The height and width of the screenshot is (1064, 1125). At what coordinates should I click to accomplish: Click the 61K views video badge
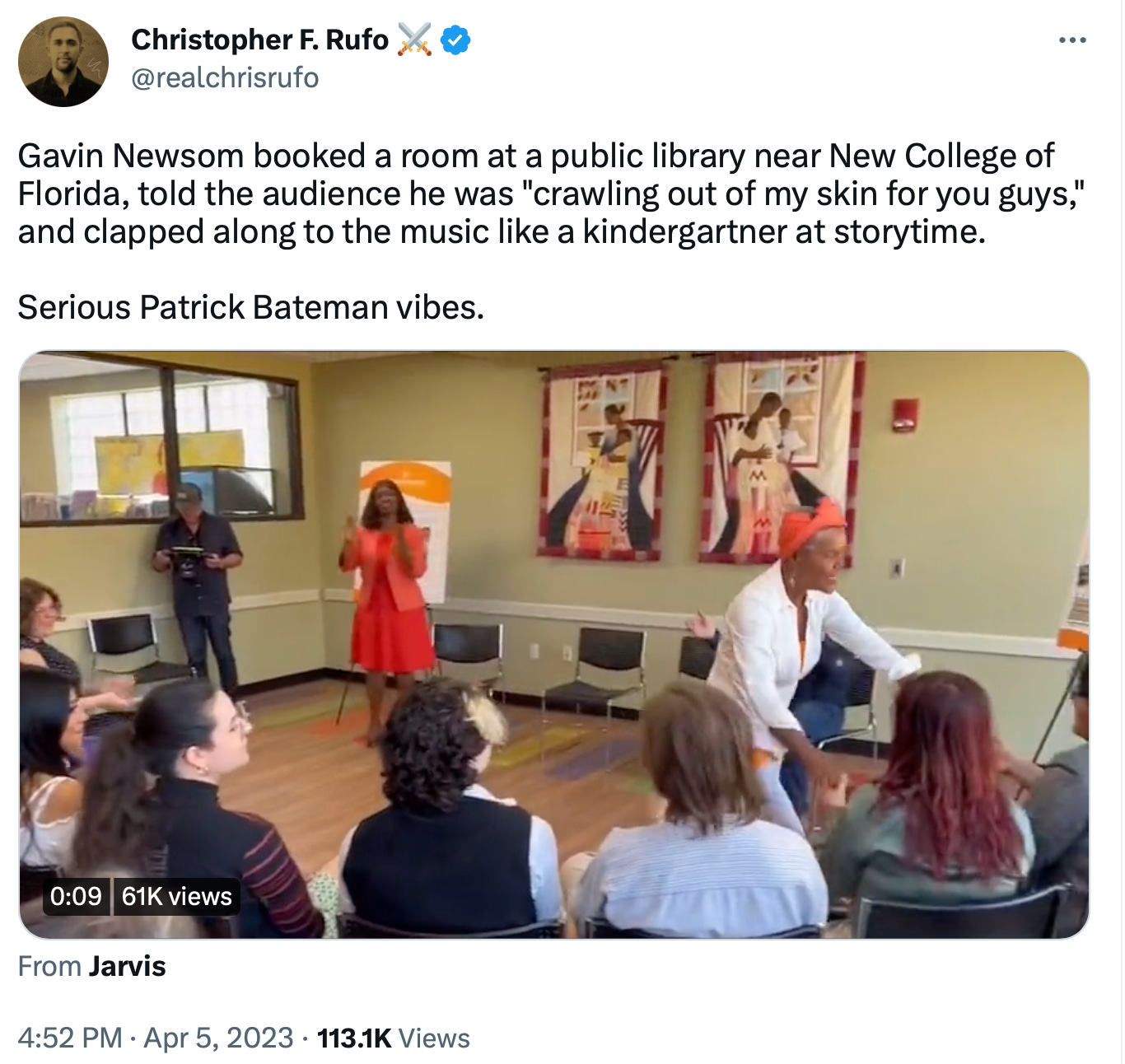coord(177,895)
